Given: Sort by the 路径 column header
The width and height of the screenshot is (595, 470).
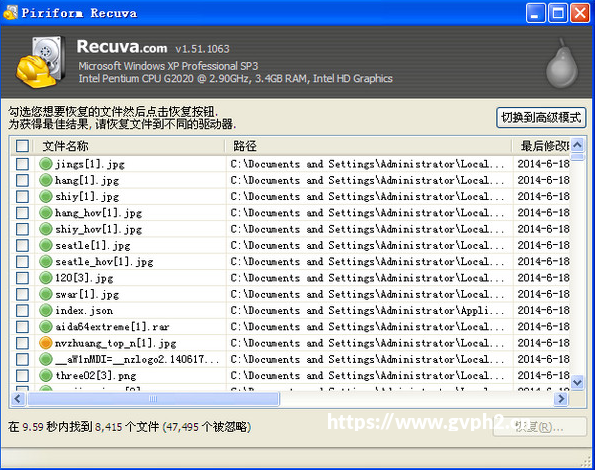Looking at the screenshot, I should click(x=368, y=146).
